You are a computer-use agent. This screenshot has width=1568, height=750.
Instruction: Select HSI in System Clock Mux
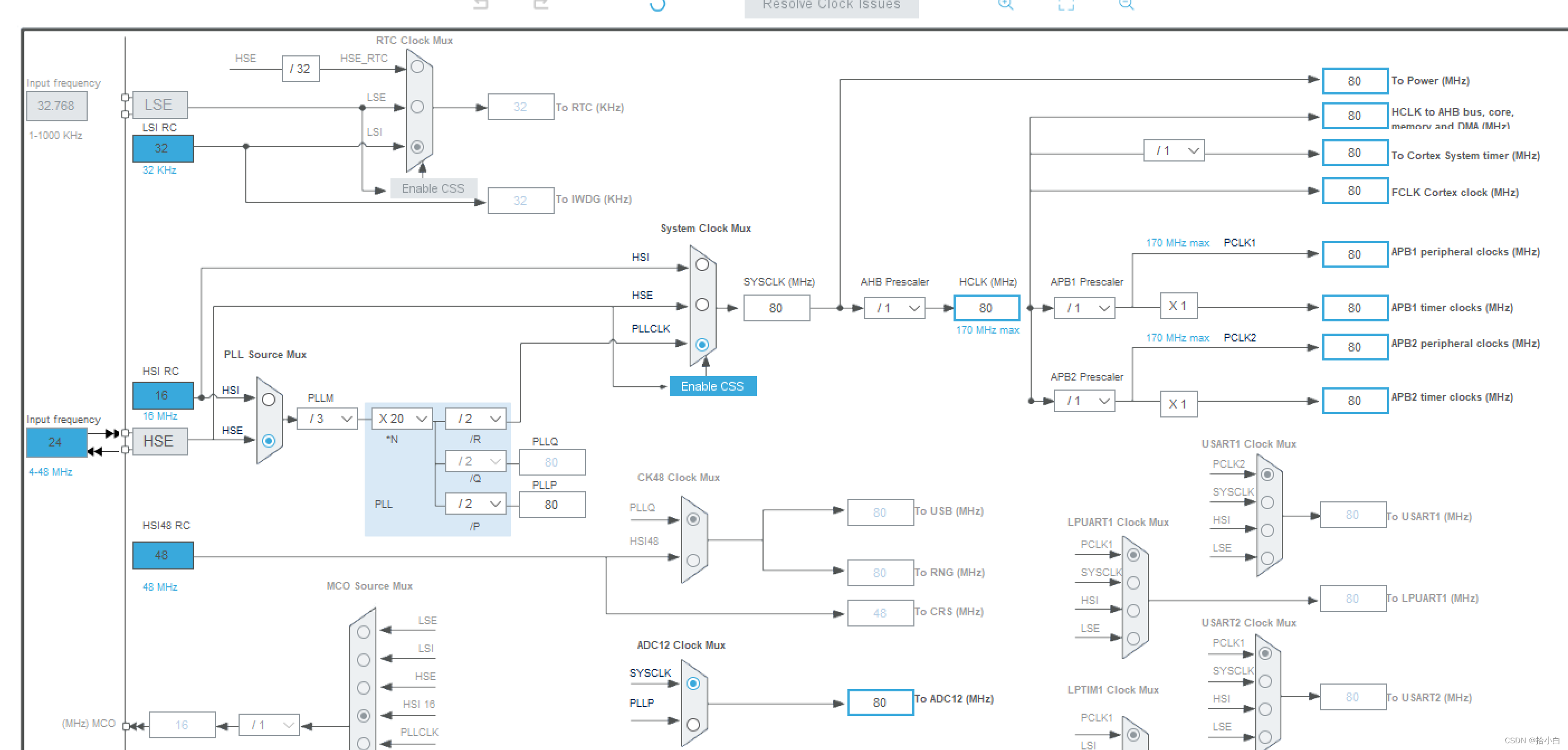point(702,265)
